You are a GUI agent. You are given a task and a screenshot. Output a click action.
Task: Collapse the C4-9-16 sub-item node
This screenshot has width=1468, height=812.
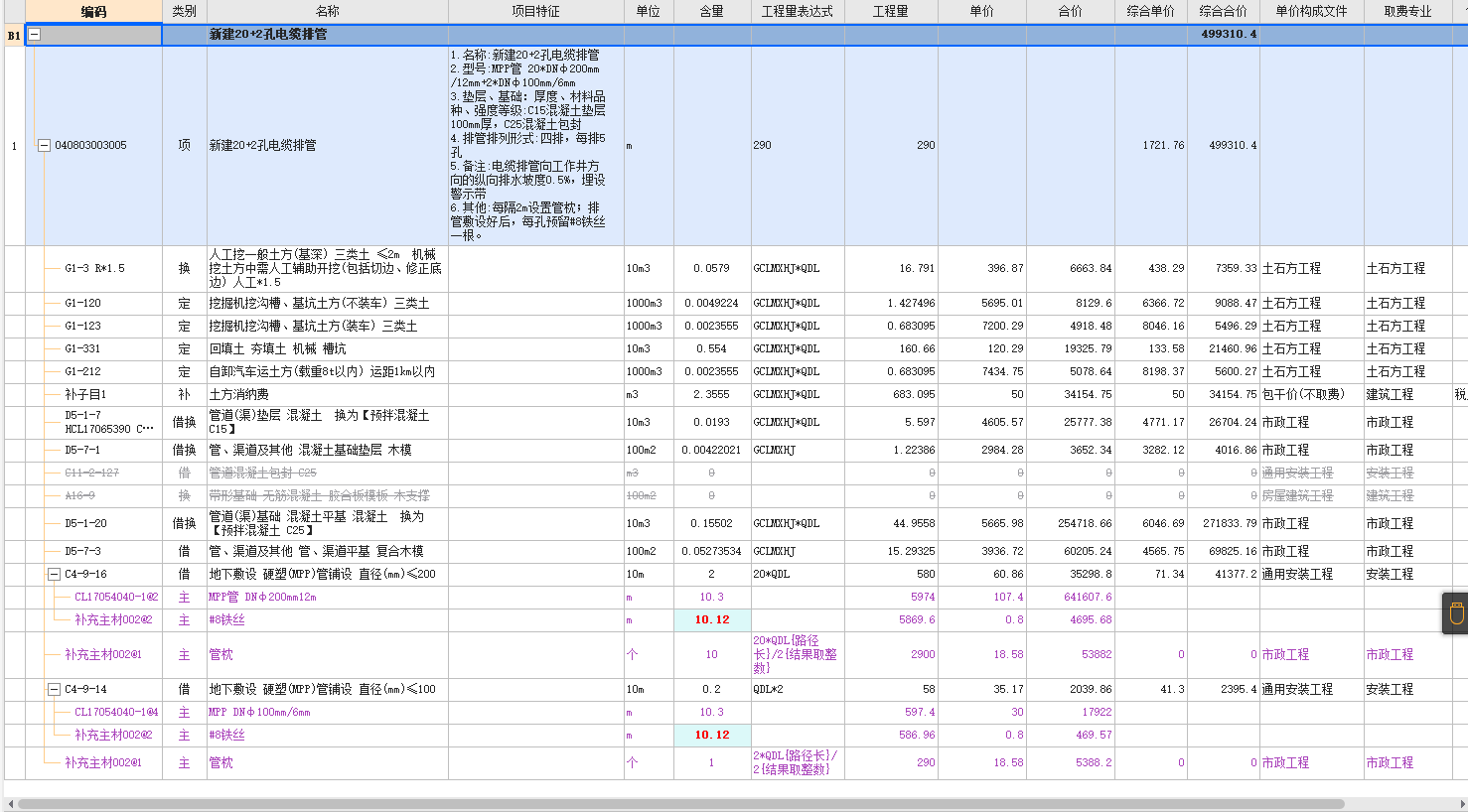point(55,574)
